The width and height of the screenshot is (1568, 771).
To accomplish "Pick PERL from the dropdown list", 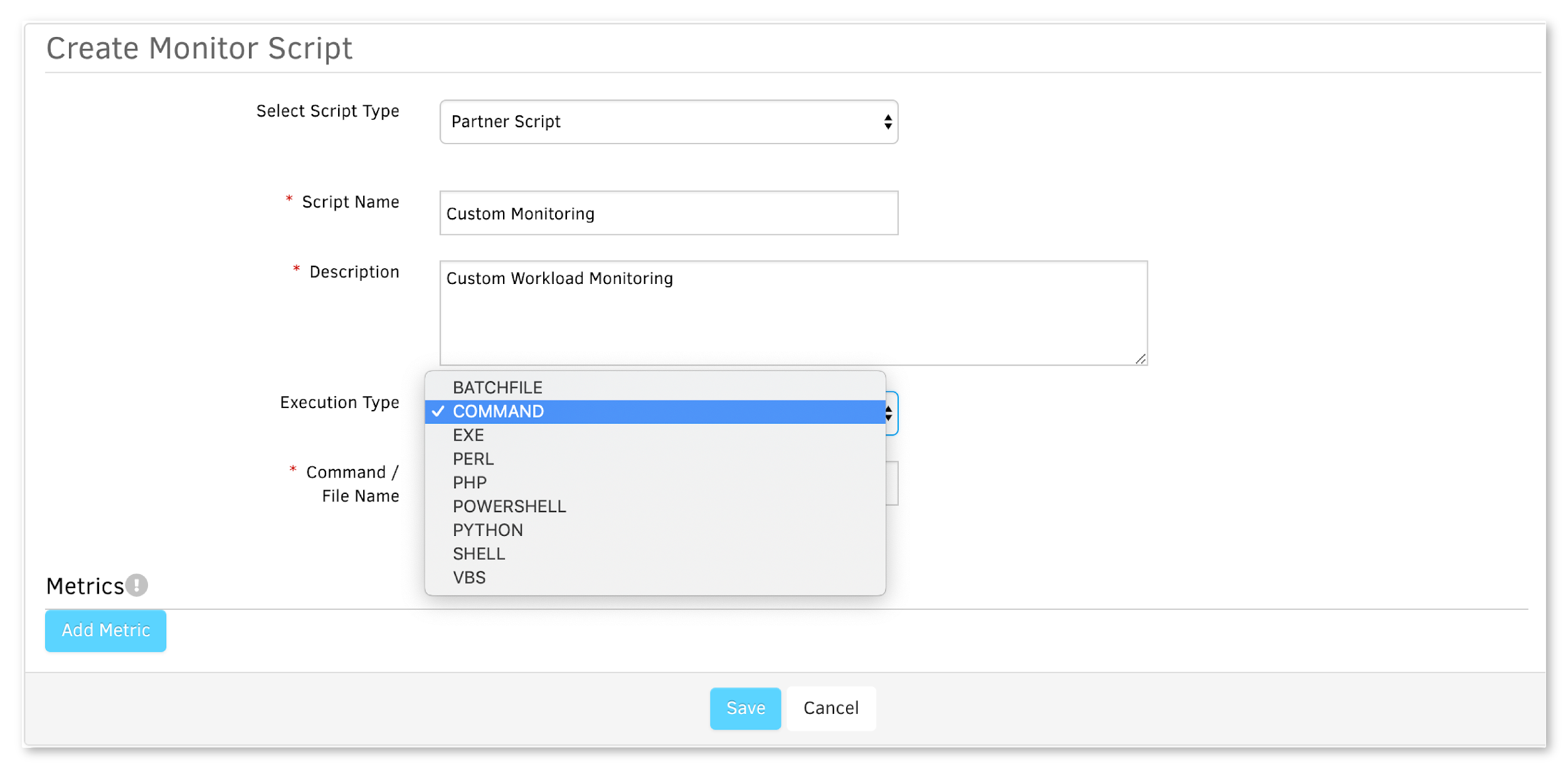I will (x=655, y=459).
